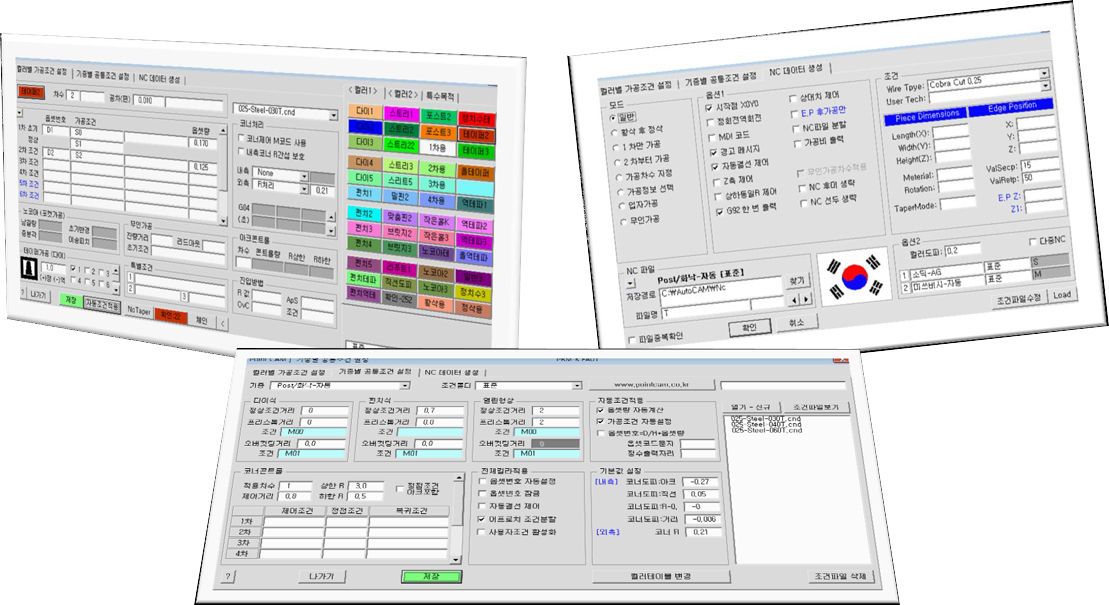Open the 컬러별 가공조건 설정 tab in the common-condition dialog
This screenshot has height=605, width=1109.
click(x=289, y=372)
